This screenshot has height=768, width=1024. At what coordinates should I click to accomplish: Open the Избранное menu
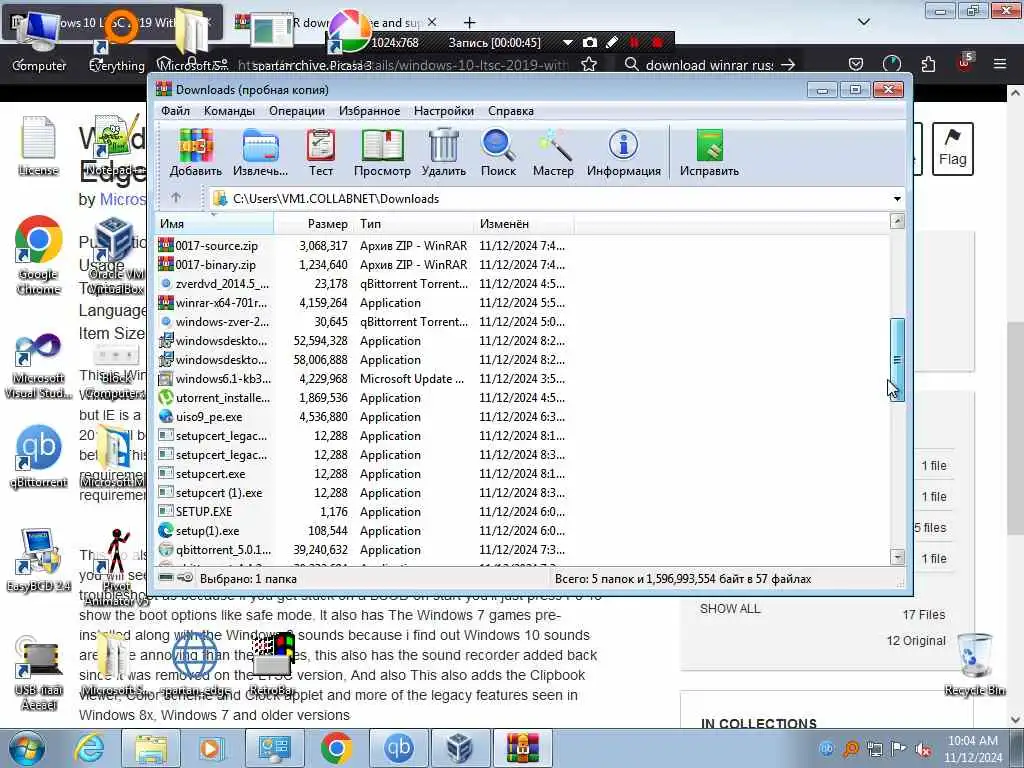point(370,111)
